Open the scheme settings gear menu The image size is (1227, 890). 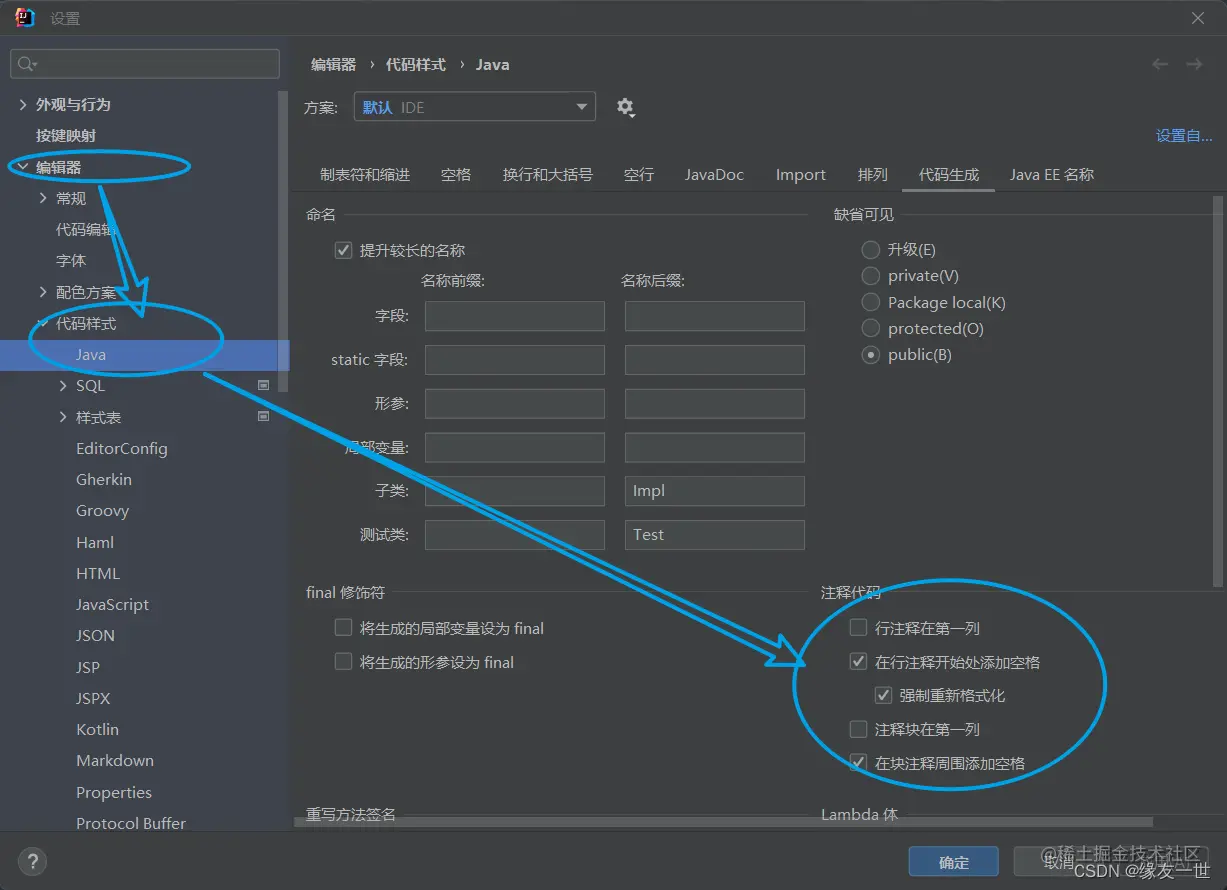click(626, 107)
